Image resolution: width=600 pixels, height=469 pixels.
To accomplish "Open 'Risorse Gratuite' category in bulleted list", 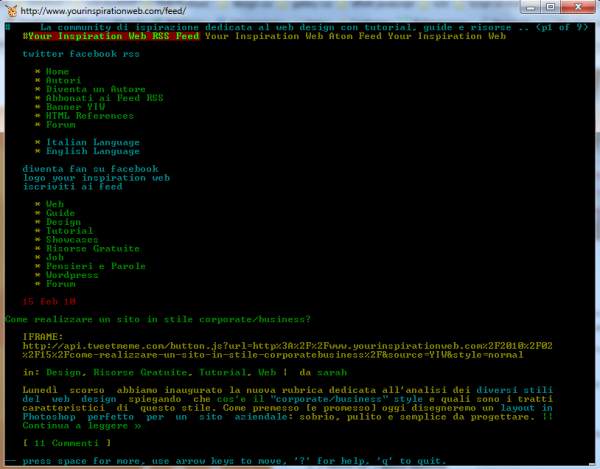I will pyautogui.click(x=93, y=248).
